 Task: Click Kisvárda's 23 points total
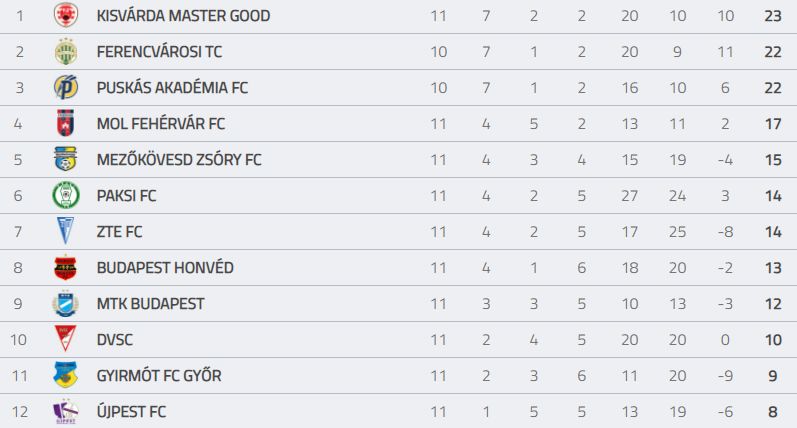773,16
